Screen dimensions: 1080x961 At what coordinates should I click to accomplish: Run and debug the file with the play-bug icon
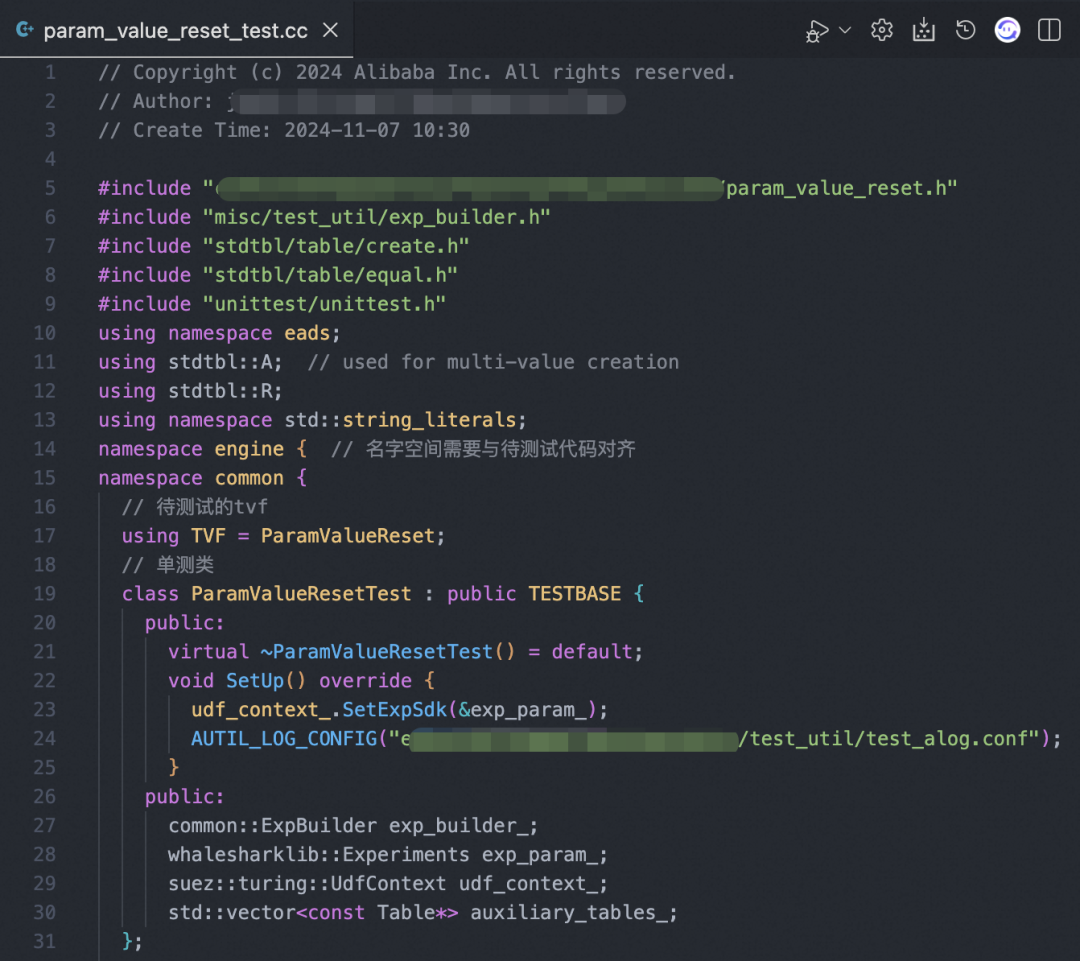click(817, 31)
